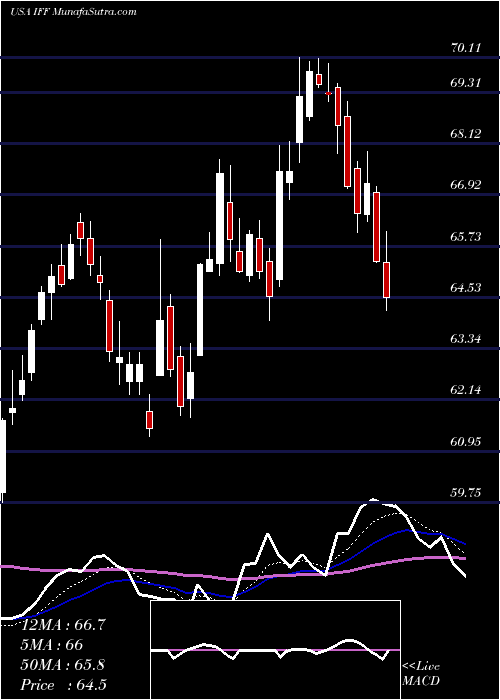The image size is (500, 700).
Task: Click the '12MA : 66.7' readout
Action: [64, 625]
